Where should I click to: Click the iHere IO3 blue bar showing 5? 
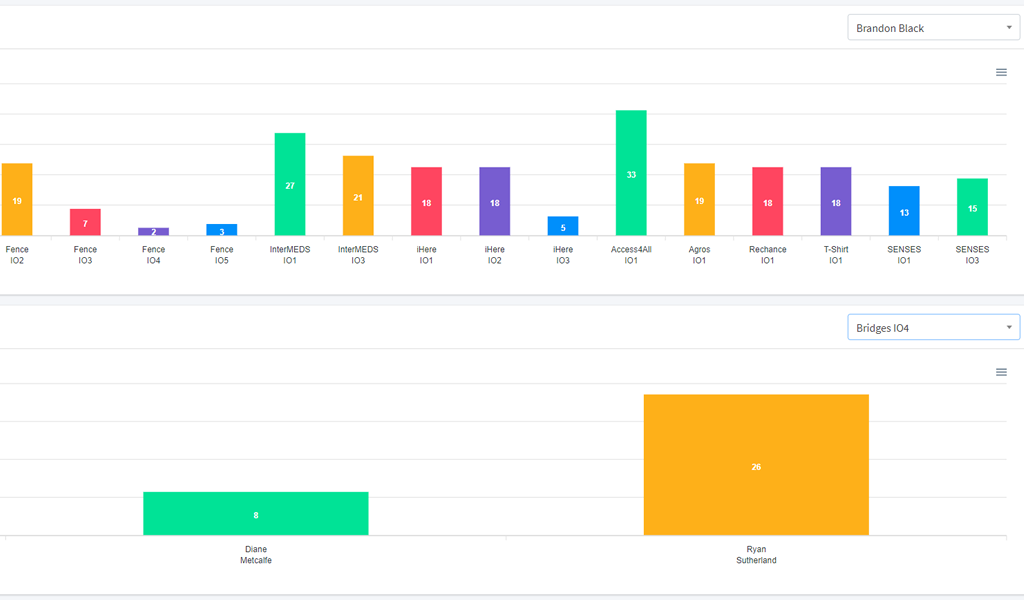[563, 226]
